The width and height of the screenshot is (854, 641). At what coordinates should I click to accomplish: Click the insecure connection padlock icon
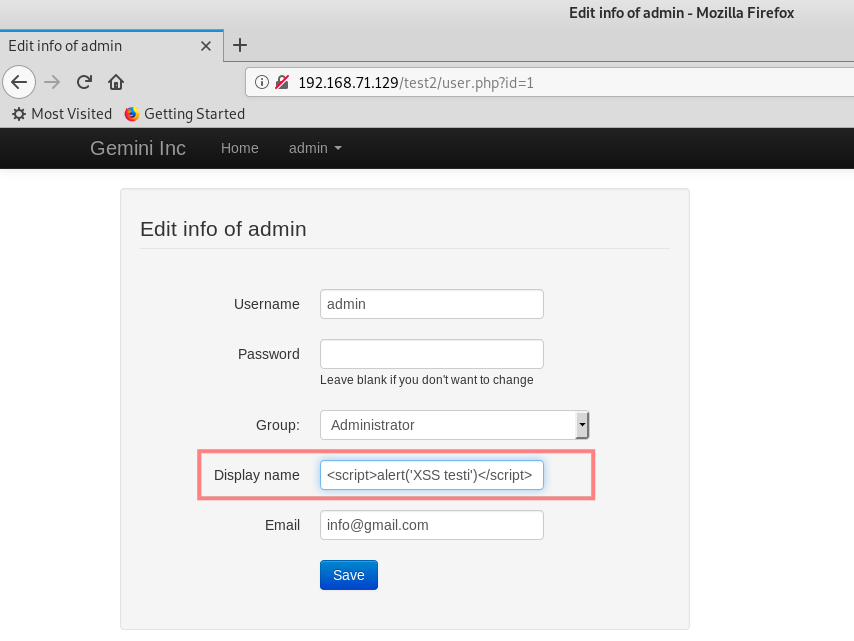click(x=282, y=82)
